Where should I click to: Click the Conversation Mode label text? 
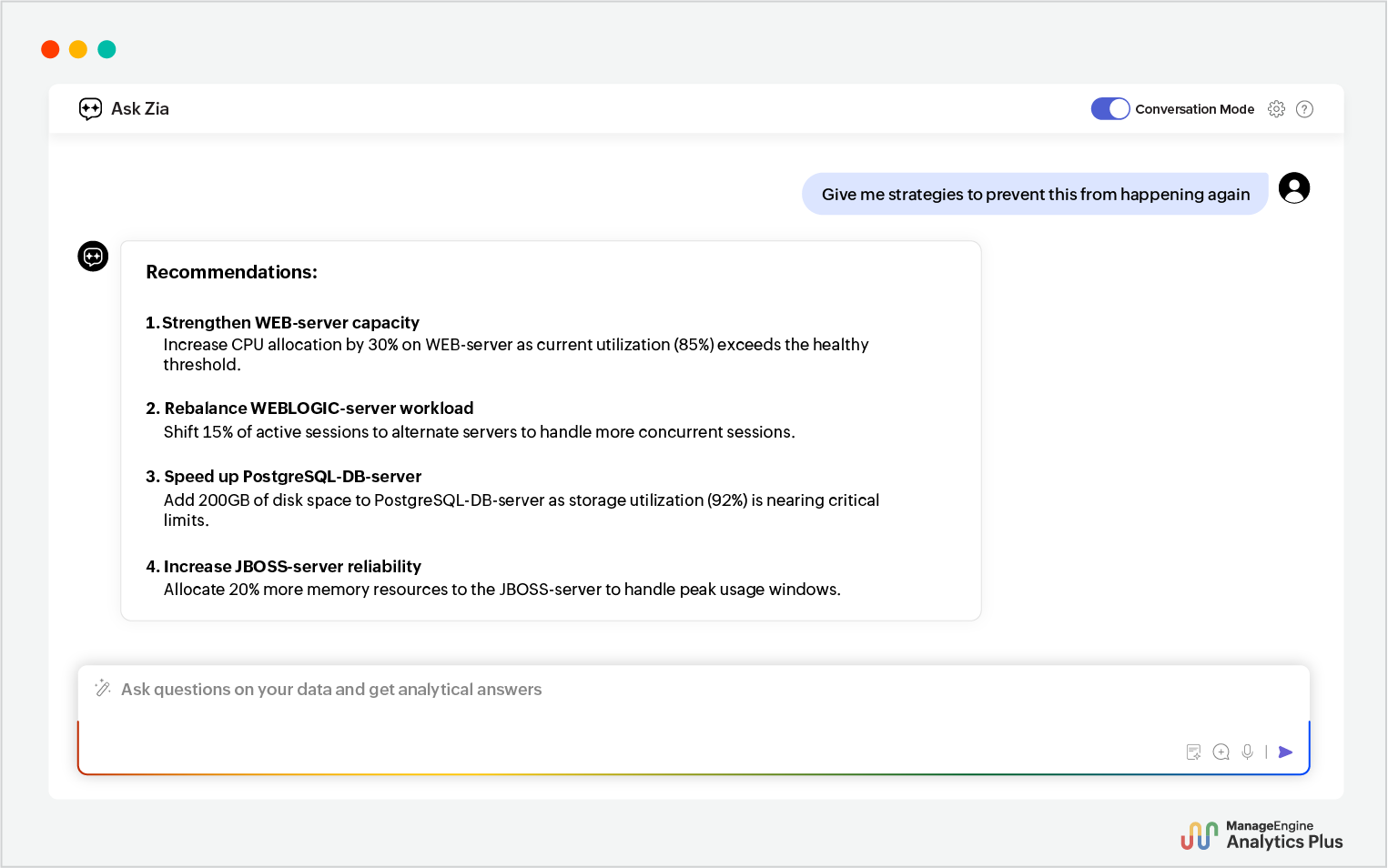(x=1195, y=108)
